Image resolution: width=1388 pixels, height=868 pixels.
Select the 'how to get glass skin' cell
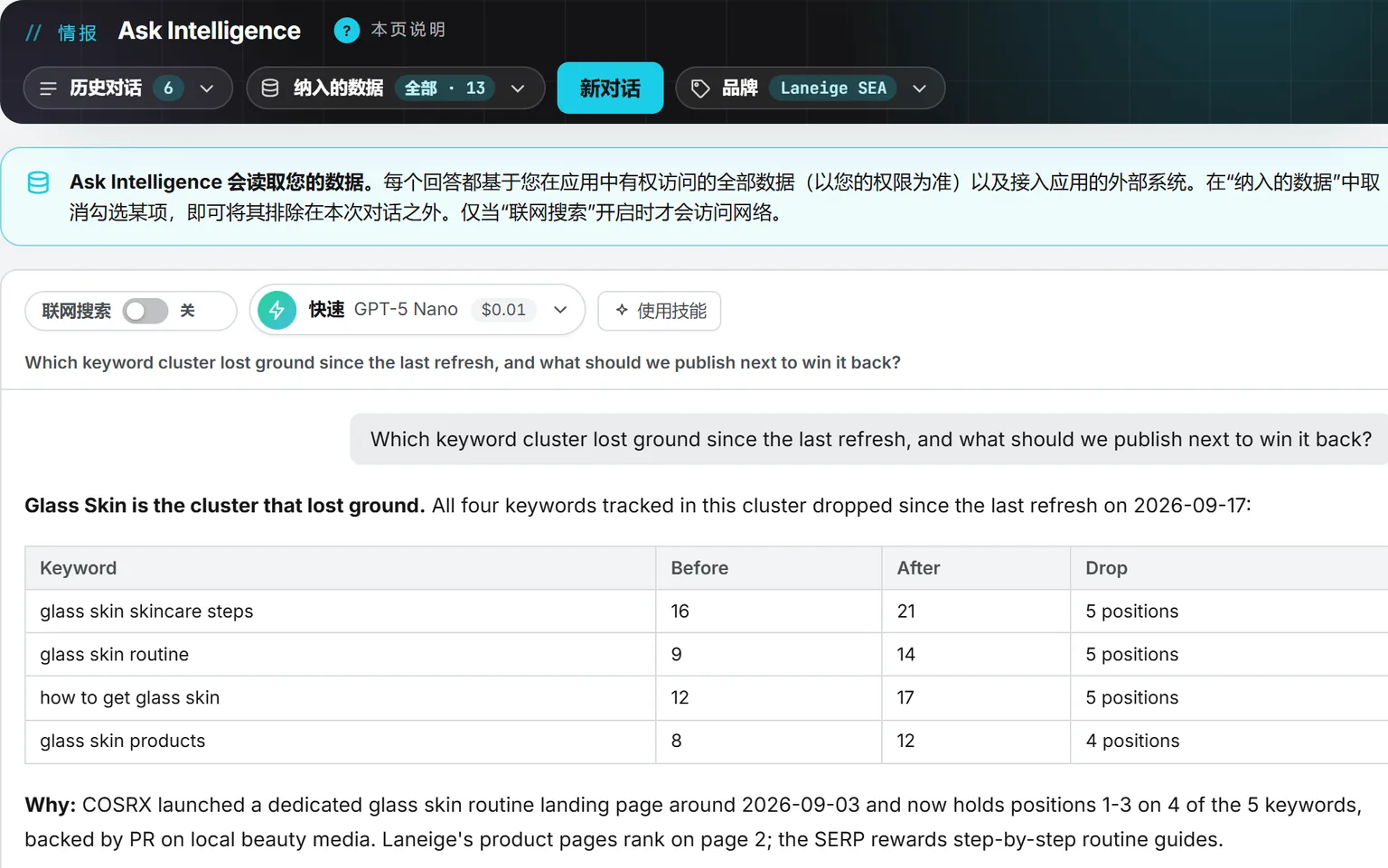click(341, 698)
